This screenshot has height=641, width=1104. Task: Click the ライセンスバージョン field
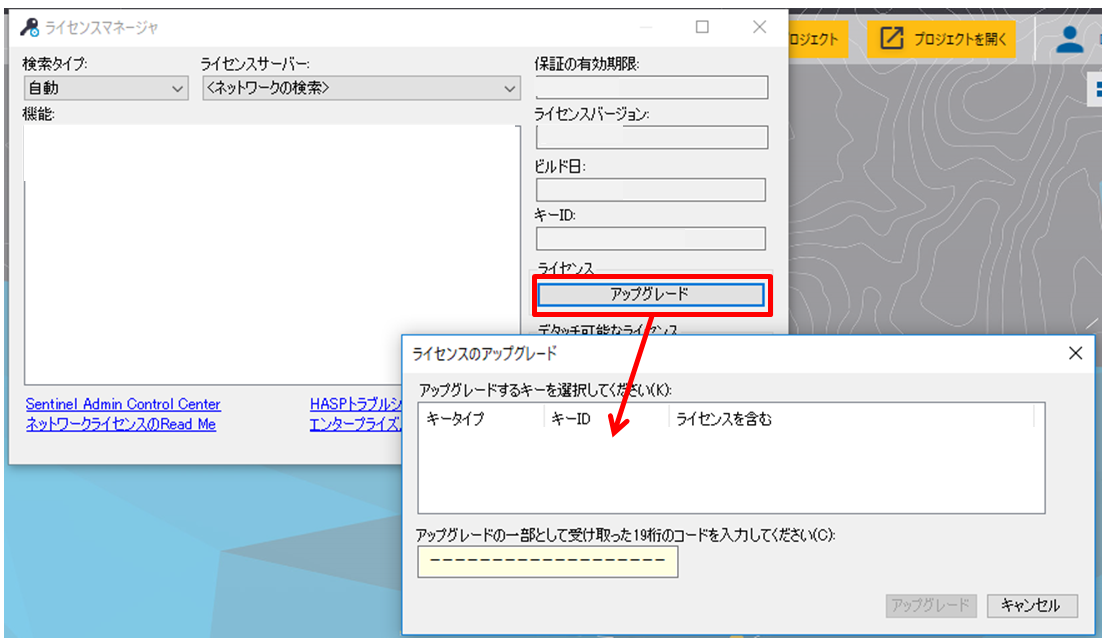[x=652, y=138]
